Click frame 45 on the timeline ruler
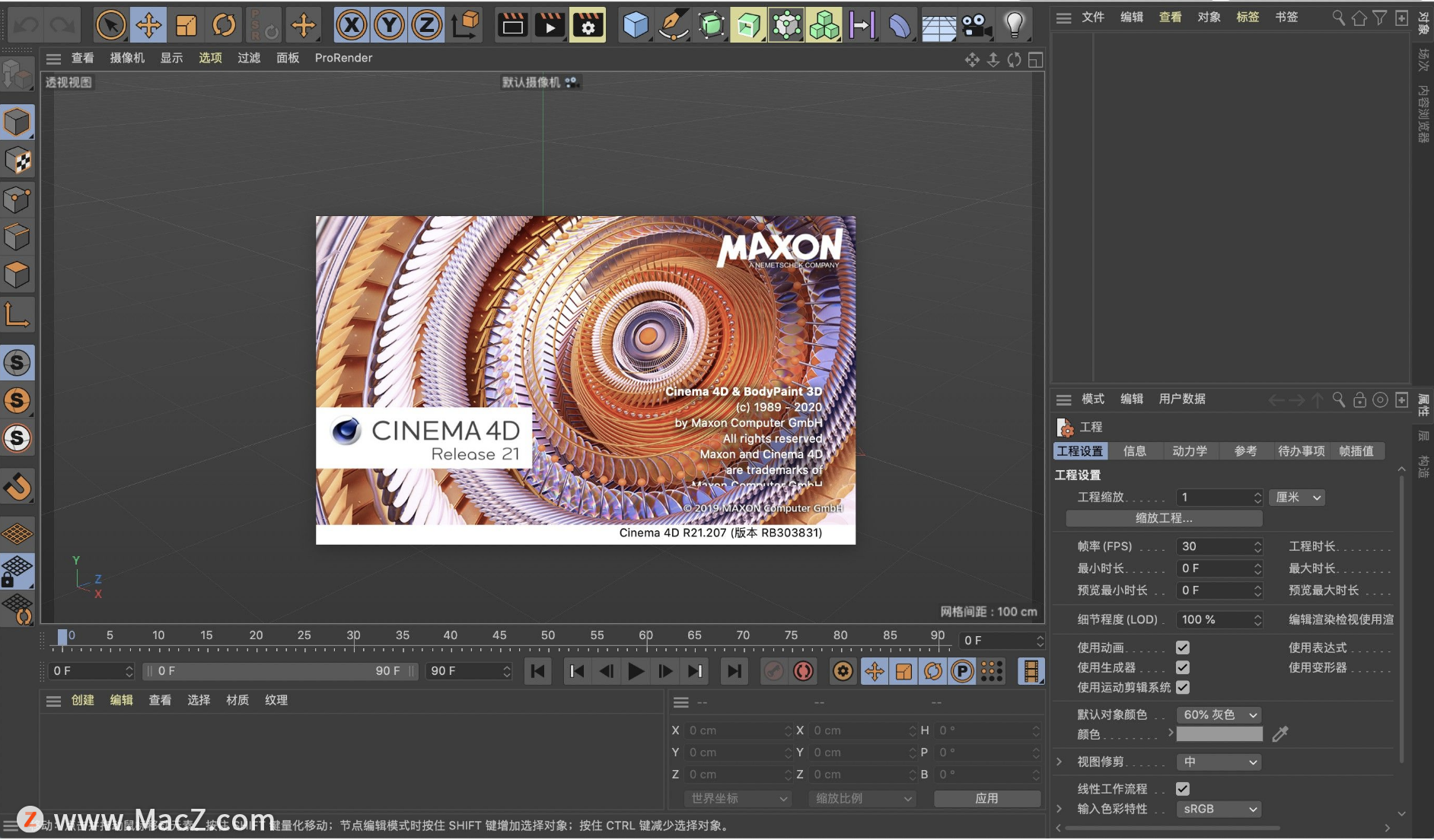 click(x=499, y=635)
